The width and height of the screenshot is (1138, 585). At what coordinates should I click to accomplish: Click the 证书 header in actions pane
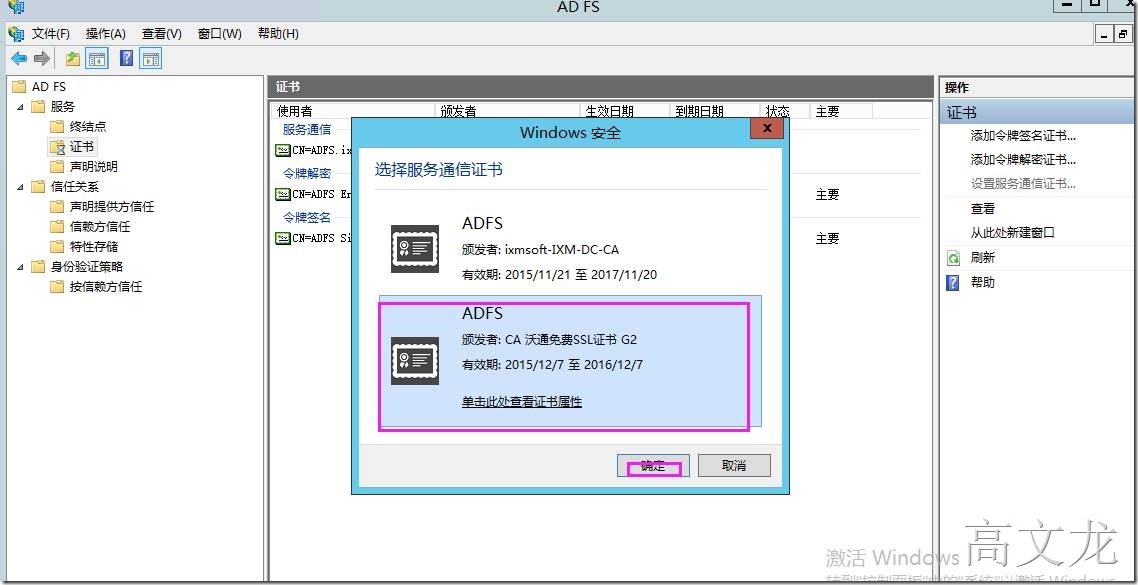click(1038, 112)
